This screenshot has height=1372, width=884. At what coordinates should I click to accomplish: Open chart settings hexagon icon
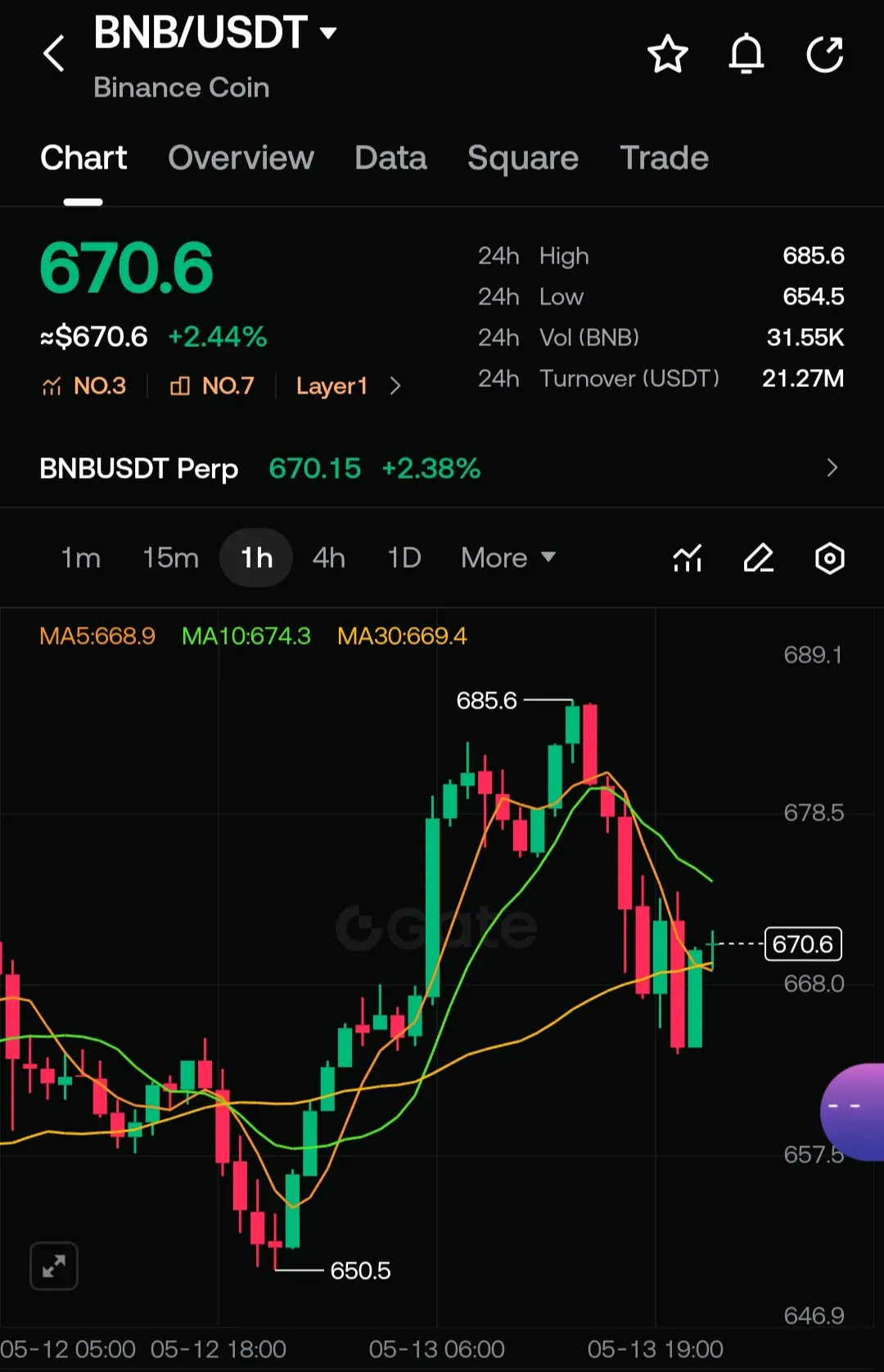pos(829,558)
